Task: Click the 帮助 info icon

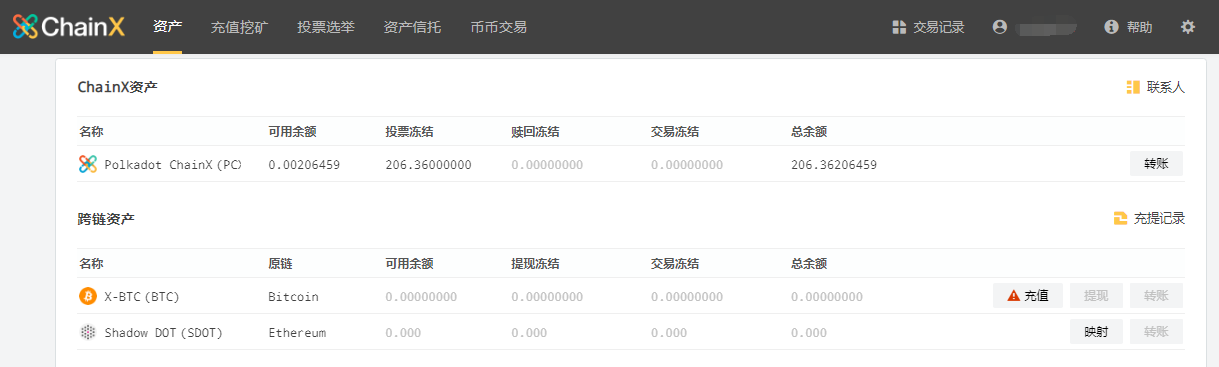Action: [1111, 27]
